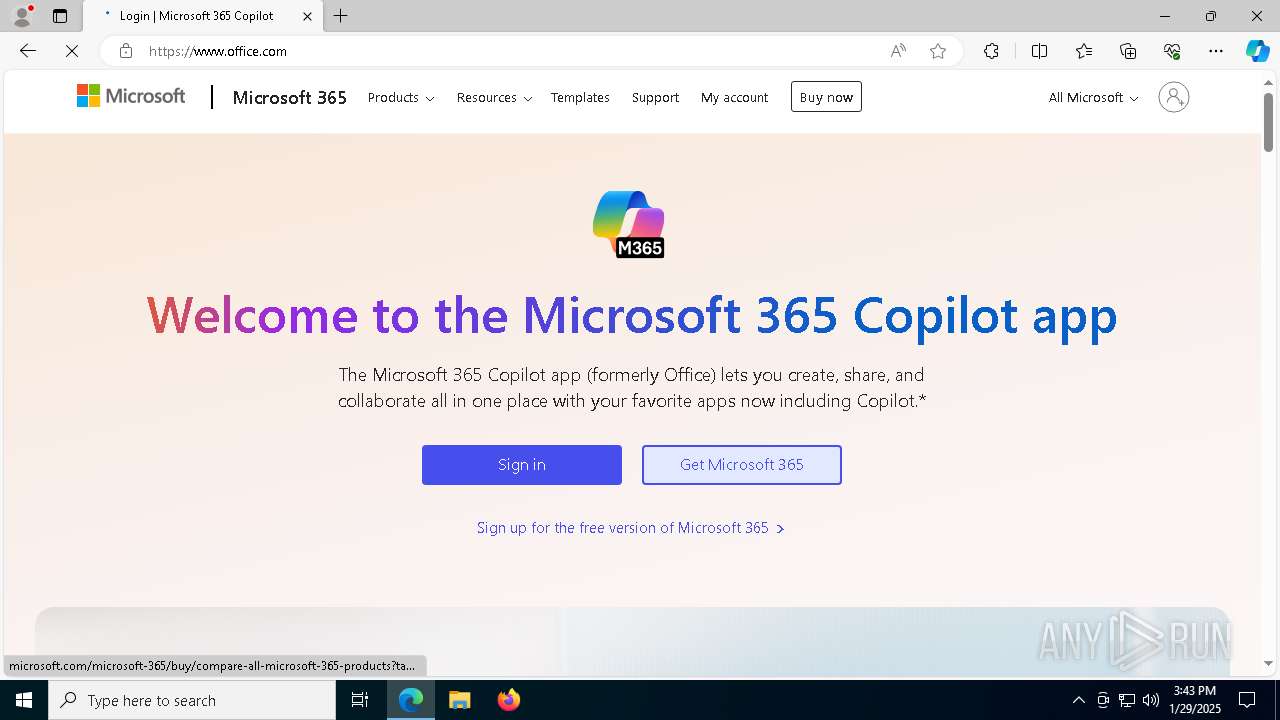Expand the Products dropdown menu
Image resolution: width=1280 pixels, height=720 pixels.
pyautogui.click(x=401, y=97)
